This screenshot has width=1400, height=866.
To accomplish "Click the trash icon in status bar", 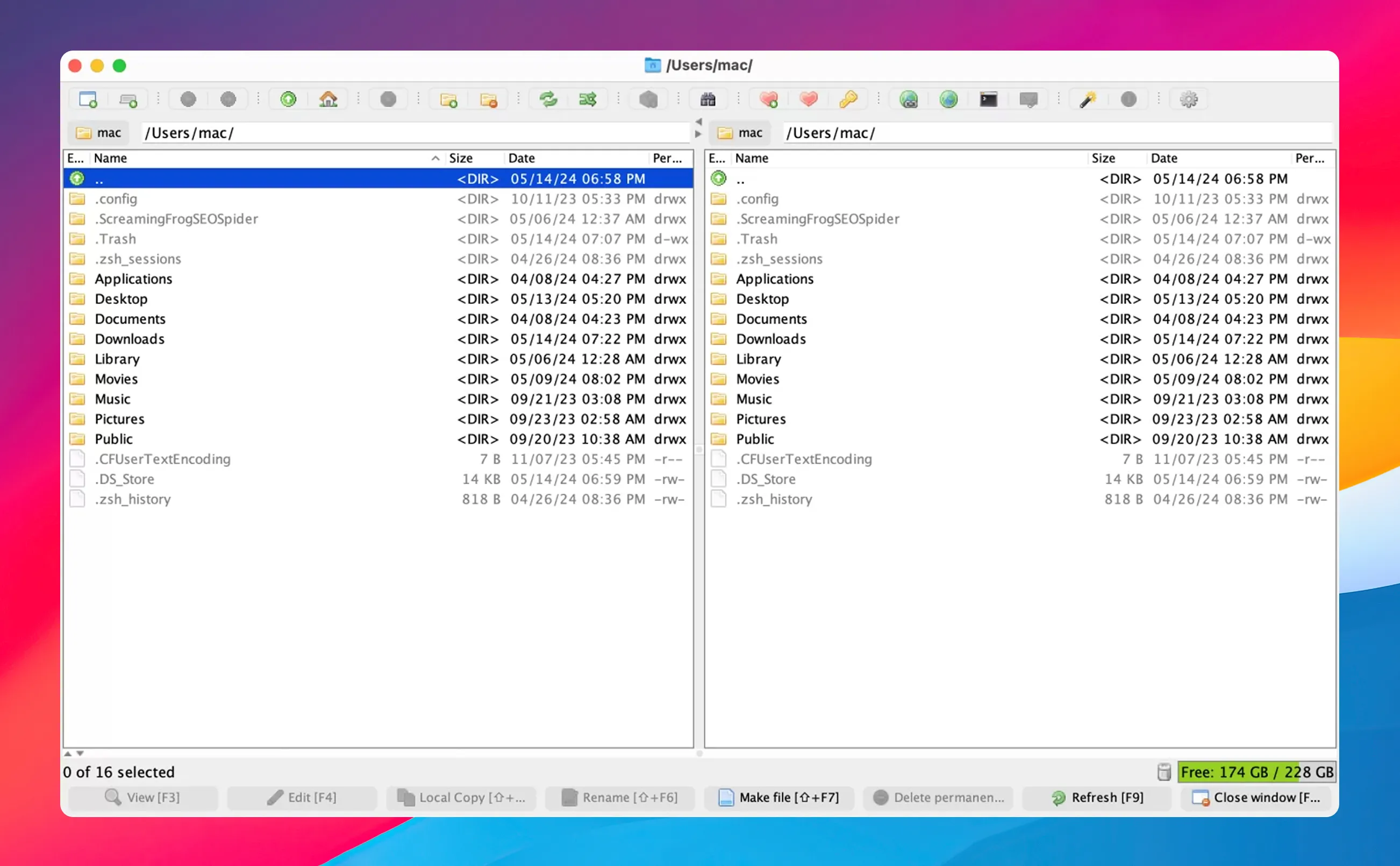I will tap(1164, 772).
